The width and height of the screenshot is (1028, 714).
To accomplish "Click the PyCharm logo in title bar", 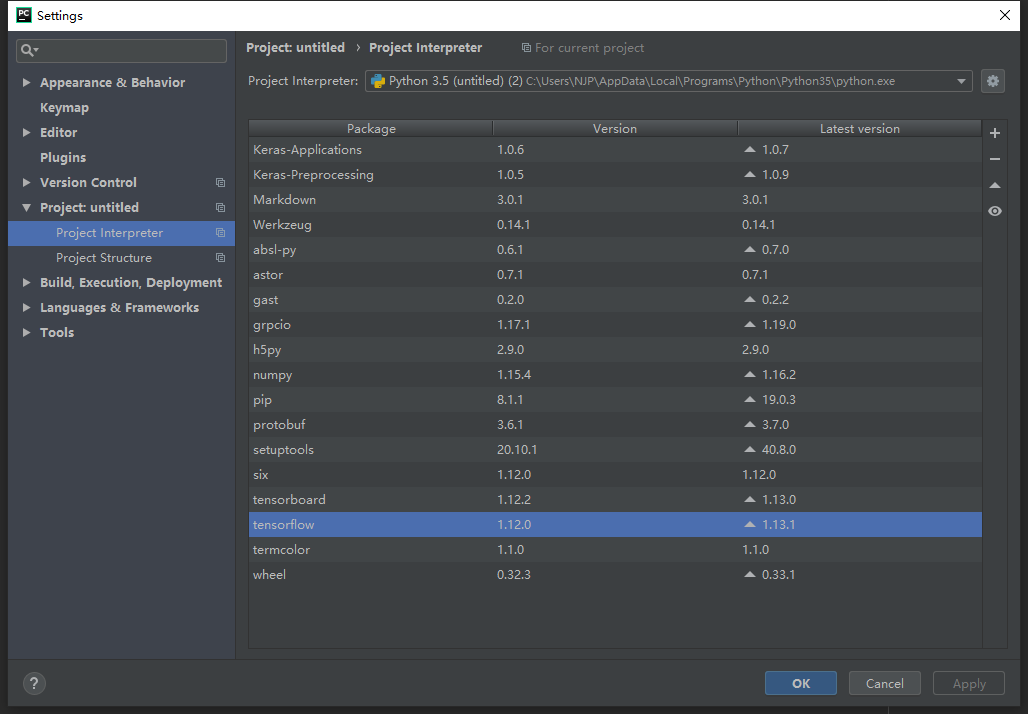I will pos(24,15).
